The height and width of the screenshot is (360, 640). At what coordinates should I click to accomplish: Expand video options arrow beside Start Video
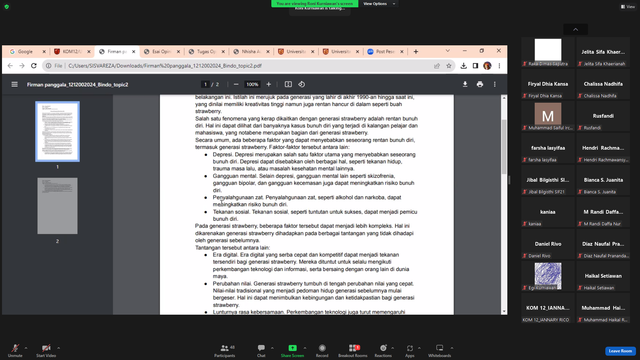[x=58, y=348]
